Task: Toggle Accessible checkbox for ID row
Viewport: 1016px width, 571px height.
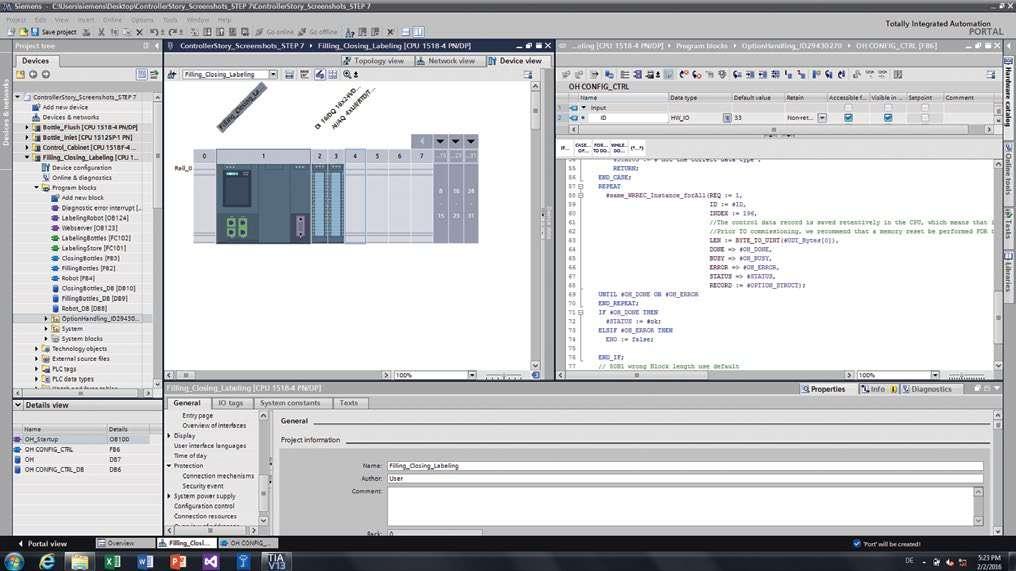Action: click(x=848, y=118)
